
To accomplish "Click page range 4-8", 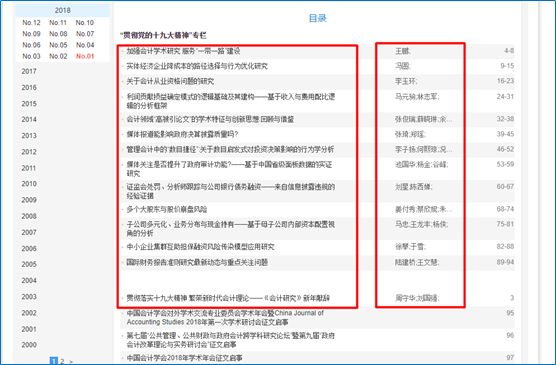I will tap(509, 51).
